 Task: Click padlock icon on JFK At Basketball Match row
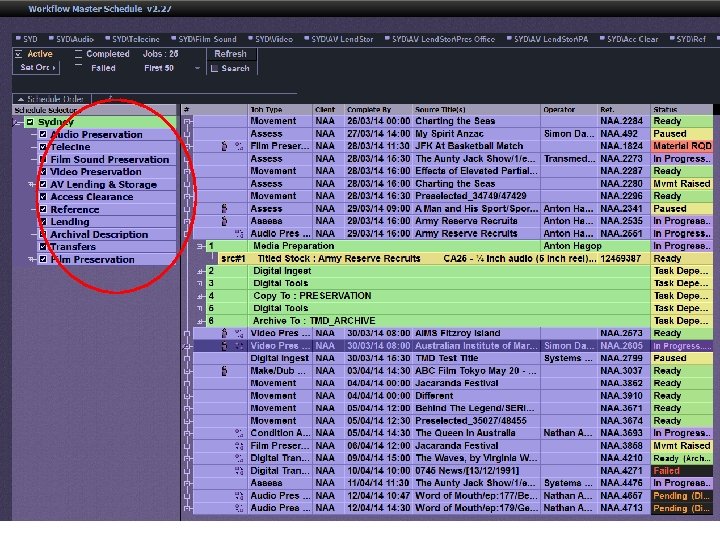[x=224, y=146]
